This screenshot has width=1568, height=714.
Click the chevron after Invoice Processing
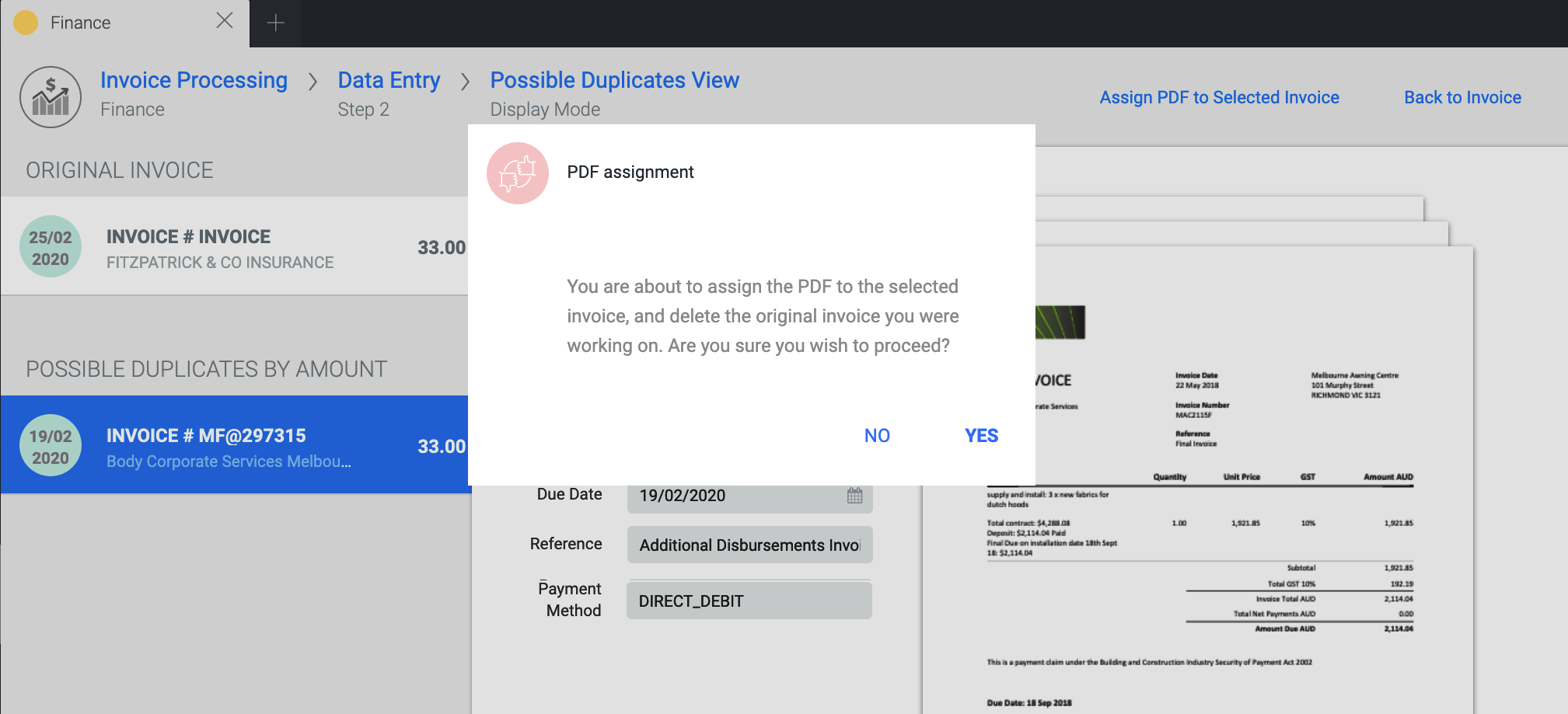313,82
